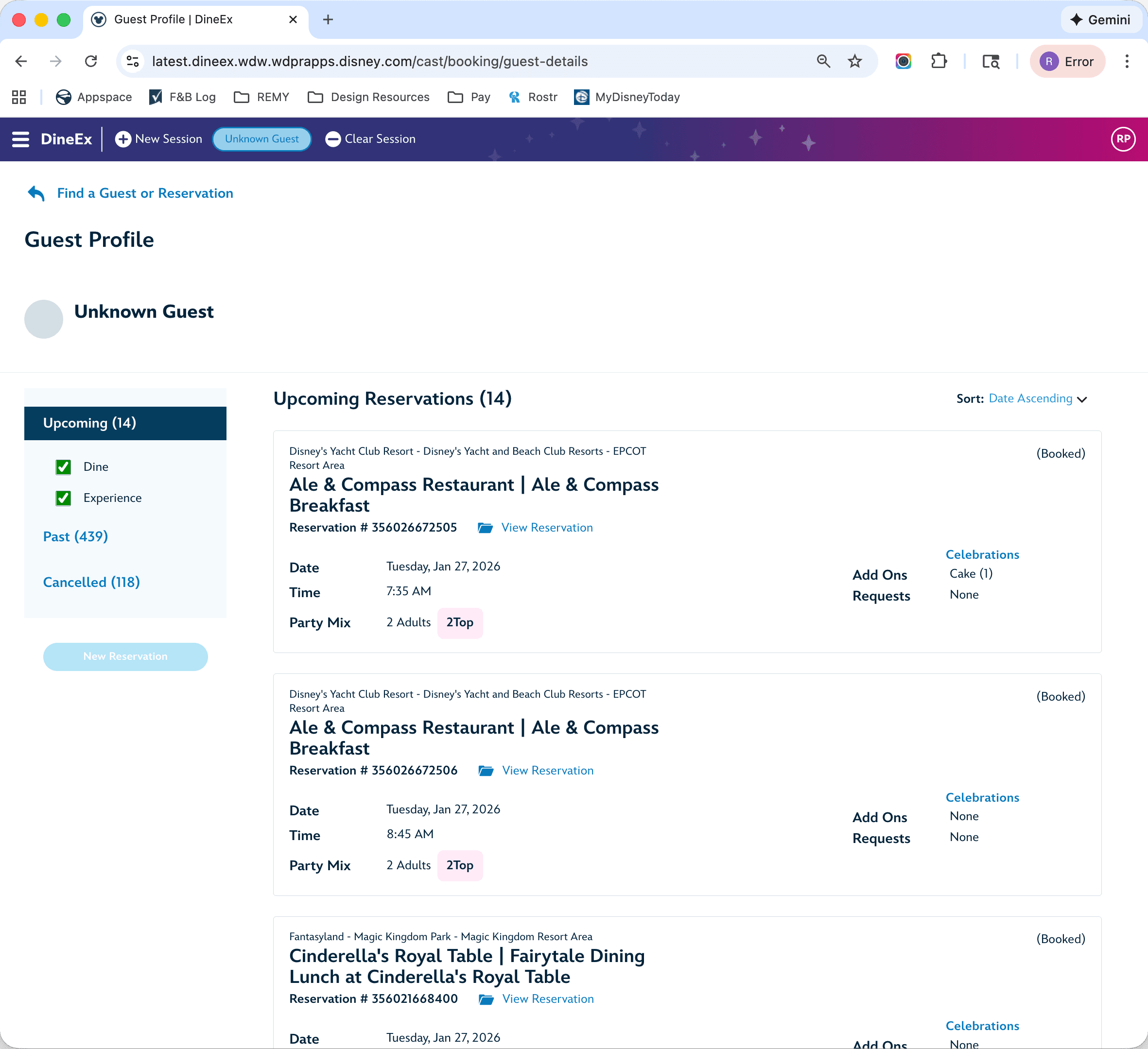Click the plus icon beside New Session
Viewport: 1148px width, 1049px height.
(x=122, y=139)
